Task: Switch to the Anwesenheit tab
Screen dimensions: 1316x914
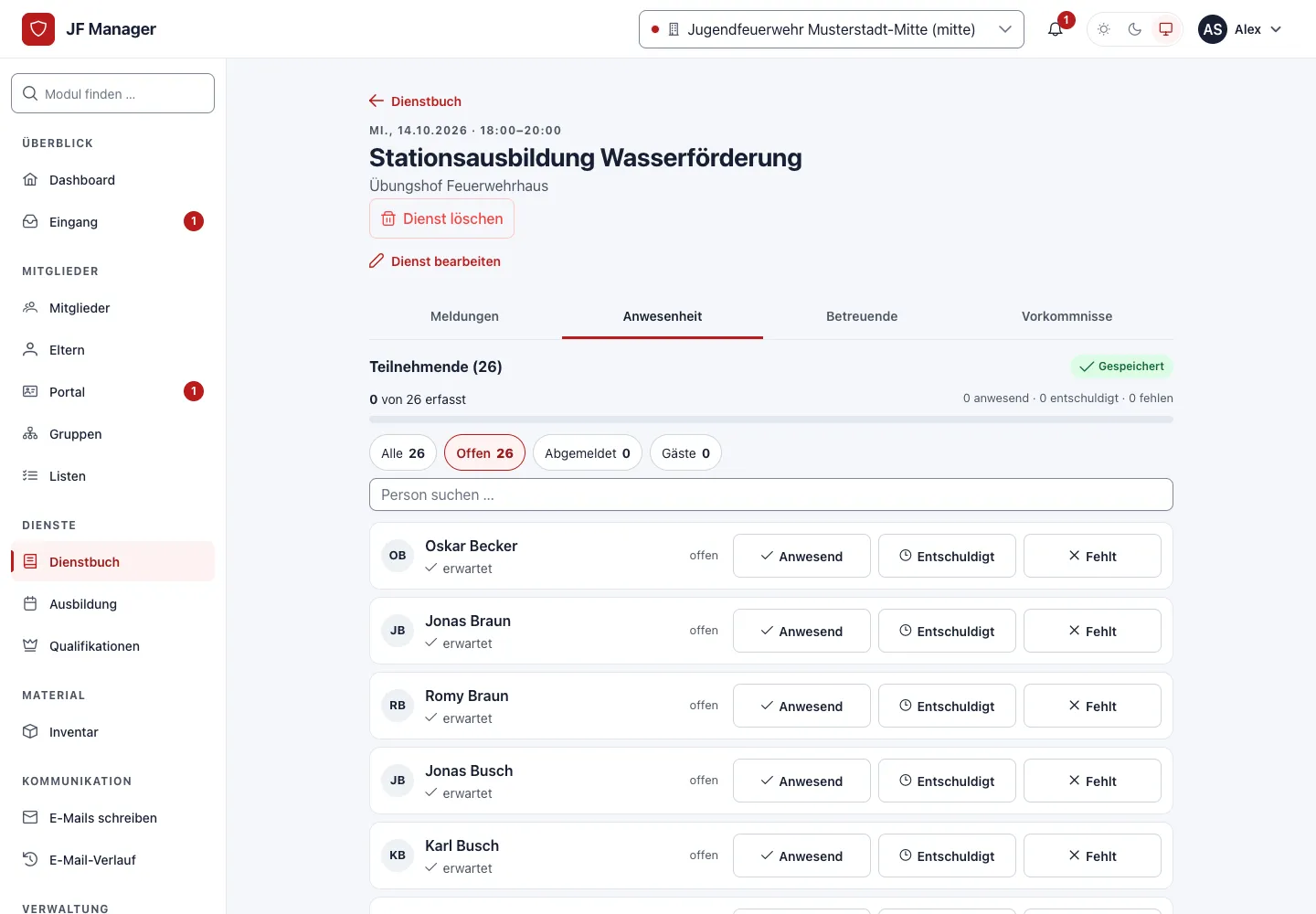Action: (663, 316)
